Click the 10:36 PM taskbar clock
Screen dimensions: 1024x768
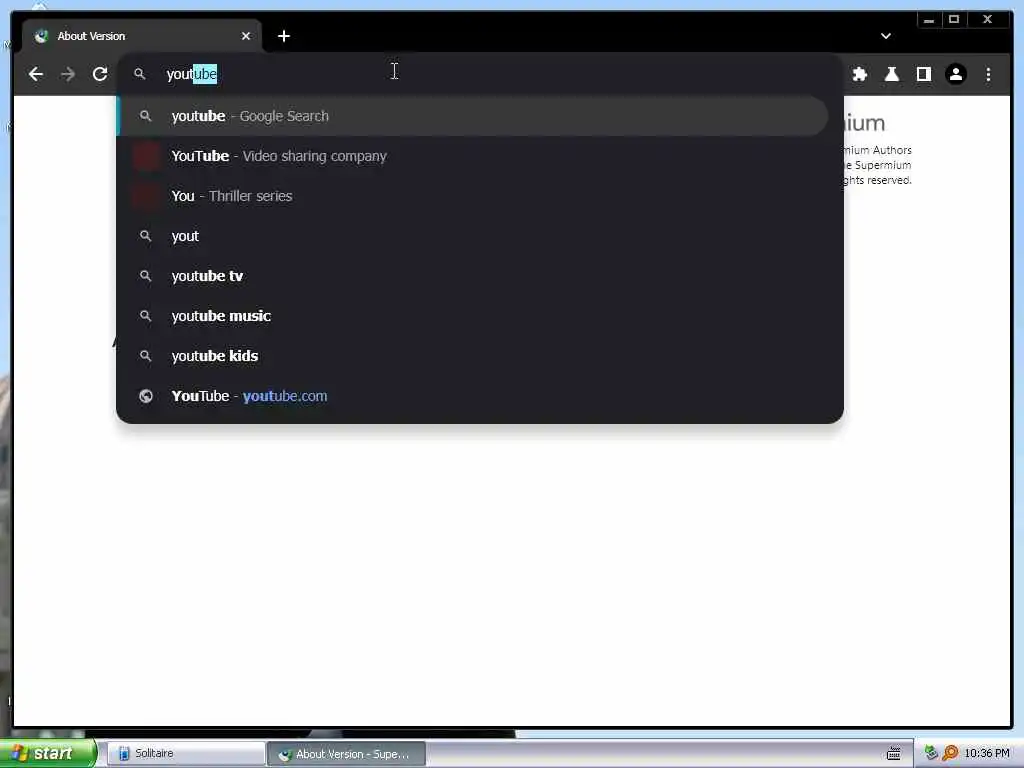tap(987, 754)
